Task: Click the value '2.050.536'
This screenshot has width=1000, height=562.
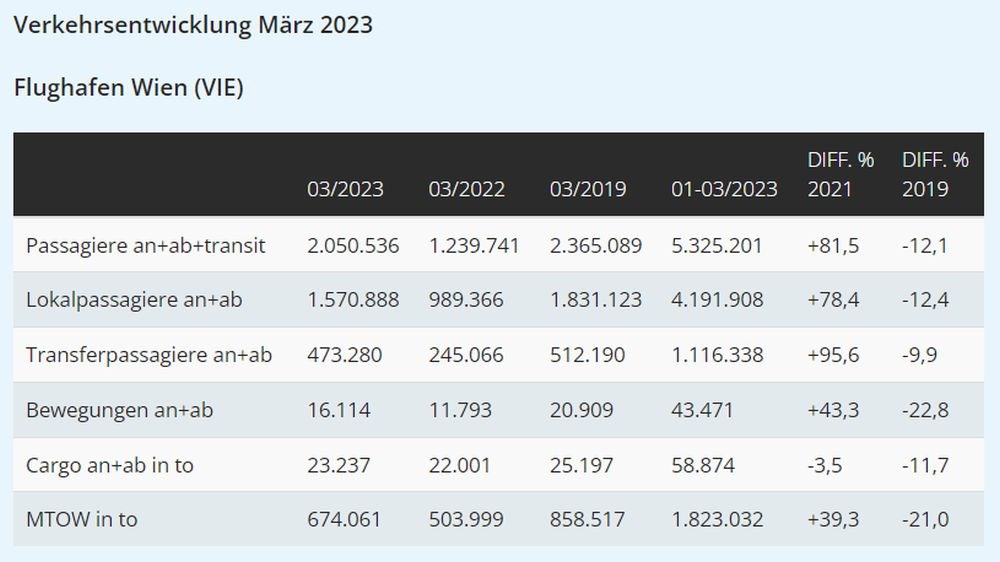Action: point(353,246)
